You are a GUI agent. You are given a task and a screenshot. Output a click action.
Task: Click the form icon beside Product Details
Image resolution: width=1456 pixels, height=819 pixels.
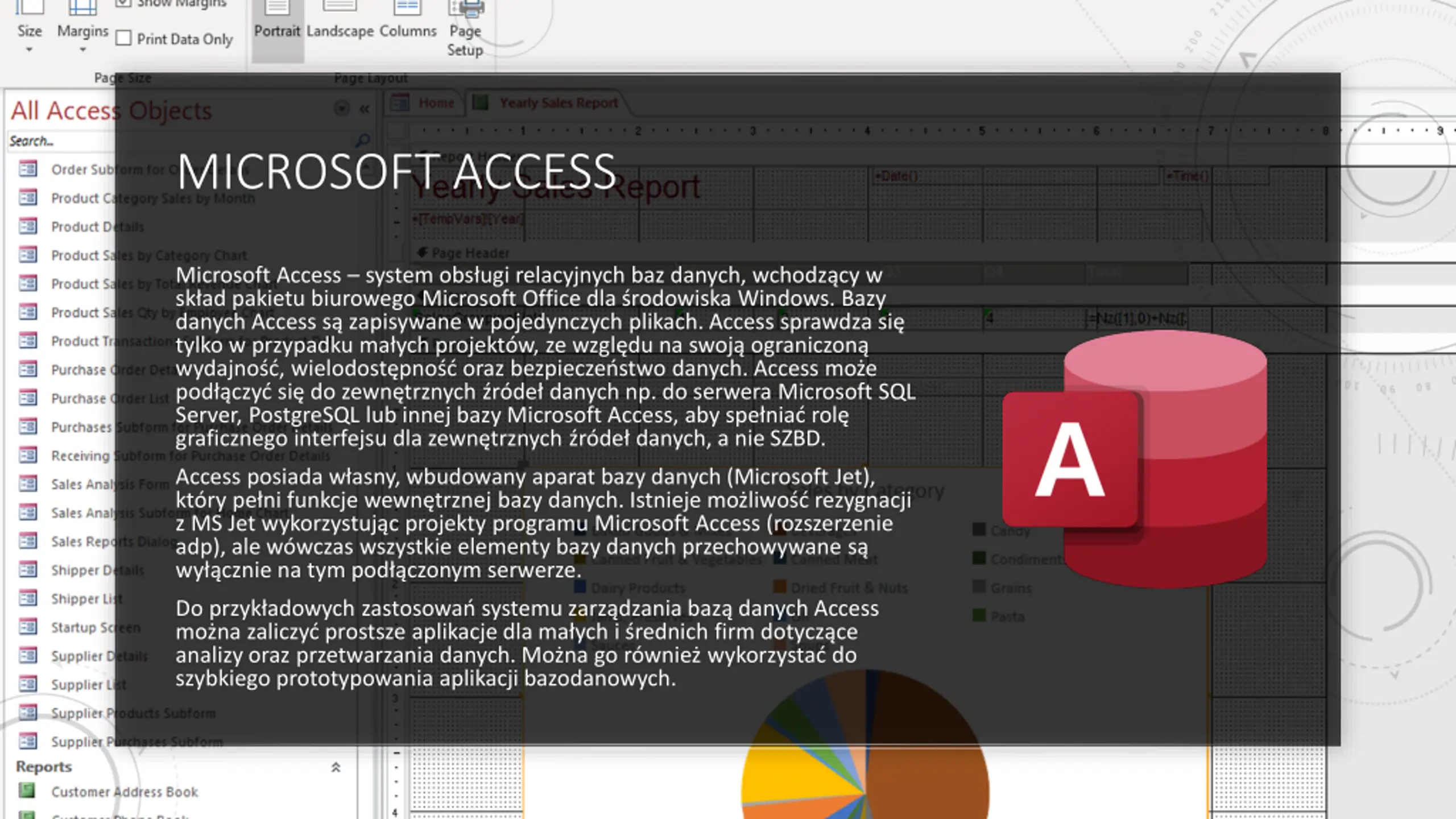28,226
